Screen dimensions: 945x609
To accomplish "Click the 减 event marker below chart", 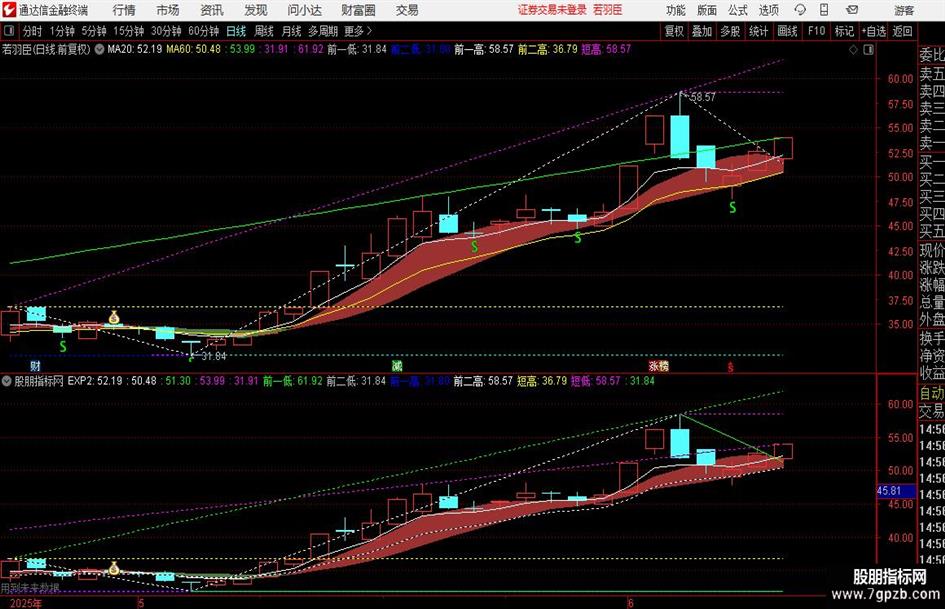I will [397, 366].
